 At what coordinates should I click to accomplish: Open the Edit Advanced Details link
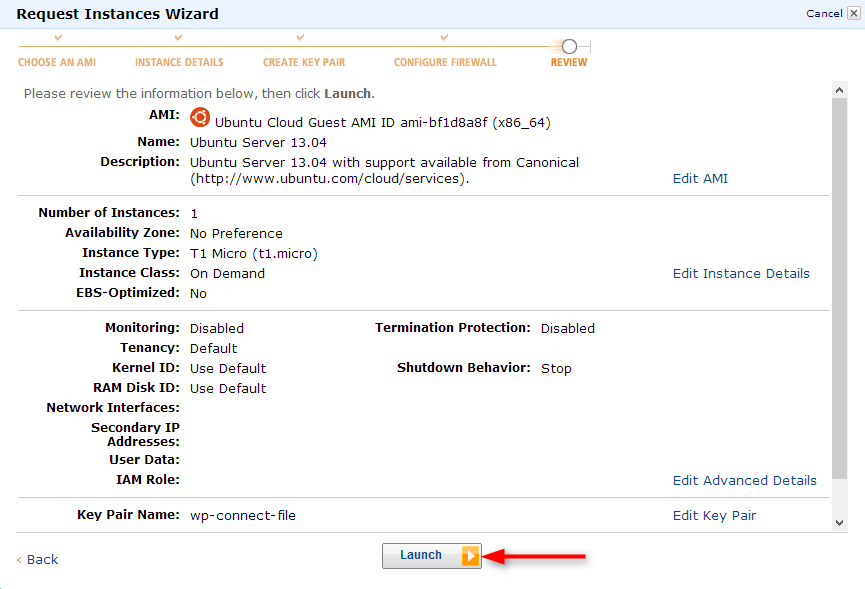coord(744,480)
